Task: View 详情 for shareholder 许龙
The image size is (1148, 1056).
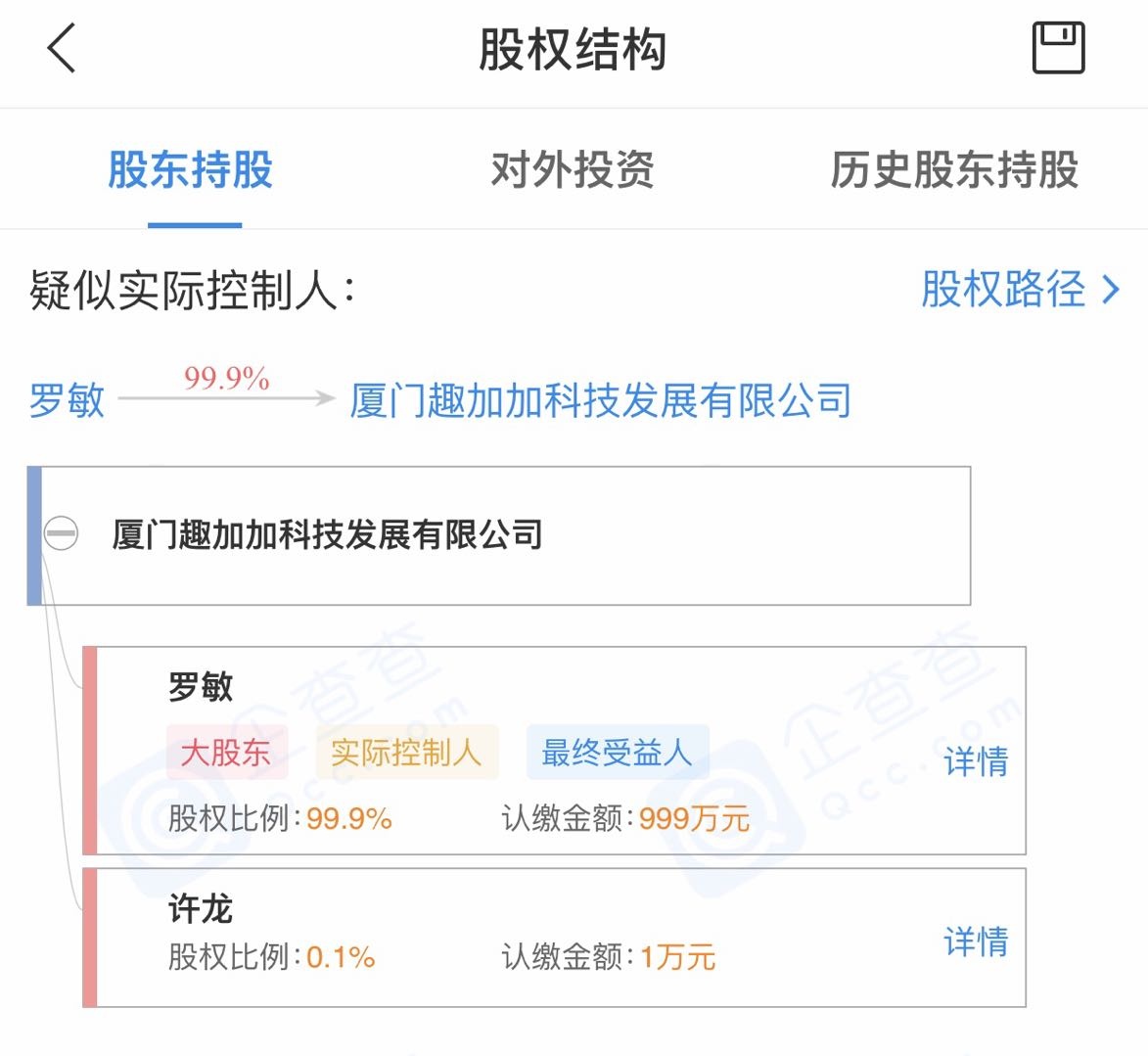Action: pyautogui.click(x=976, y=941)
